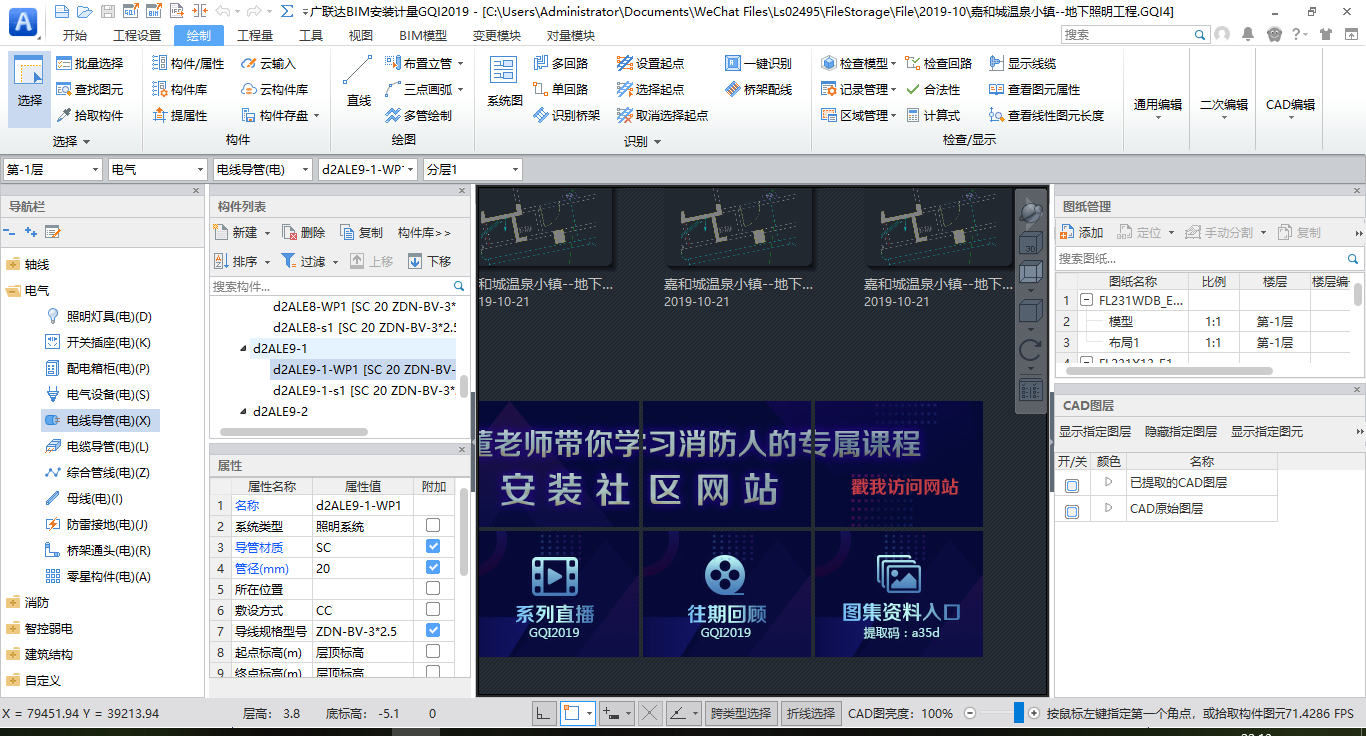Toggle 附加 checkbox for 起点标高 row

pos(433,651)
